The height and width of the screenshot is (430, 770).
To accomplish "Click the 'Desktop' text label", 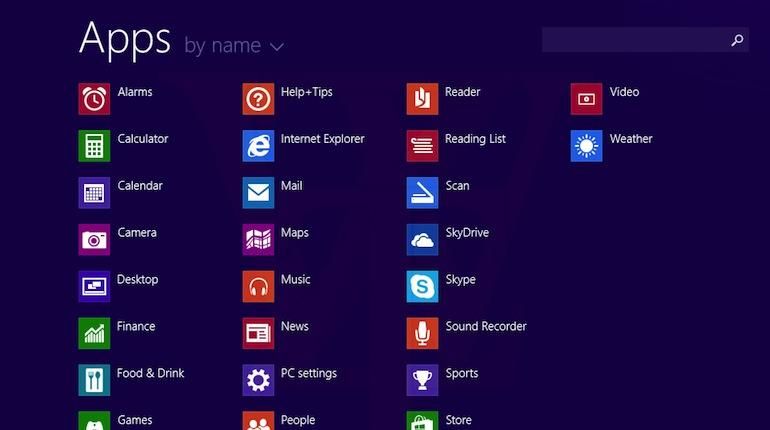I will click(138, 280).
